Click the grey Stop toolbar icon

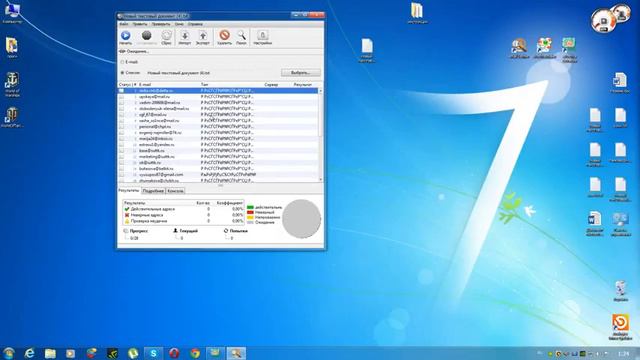pos(146,37)
